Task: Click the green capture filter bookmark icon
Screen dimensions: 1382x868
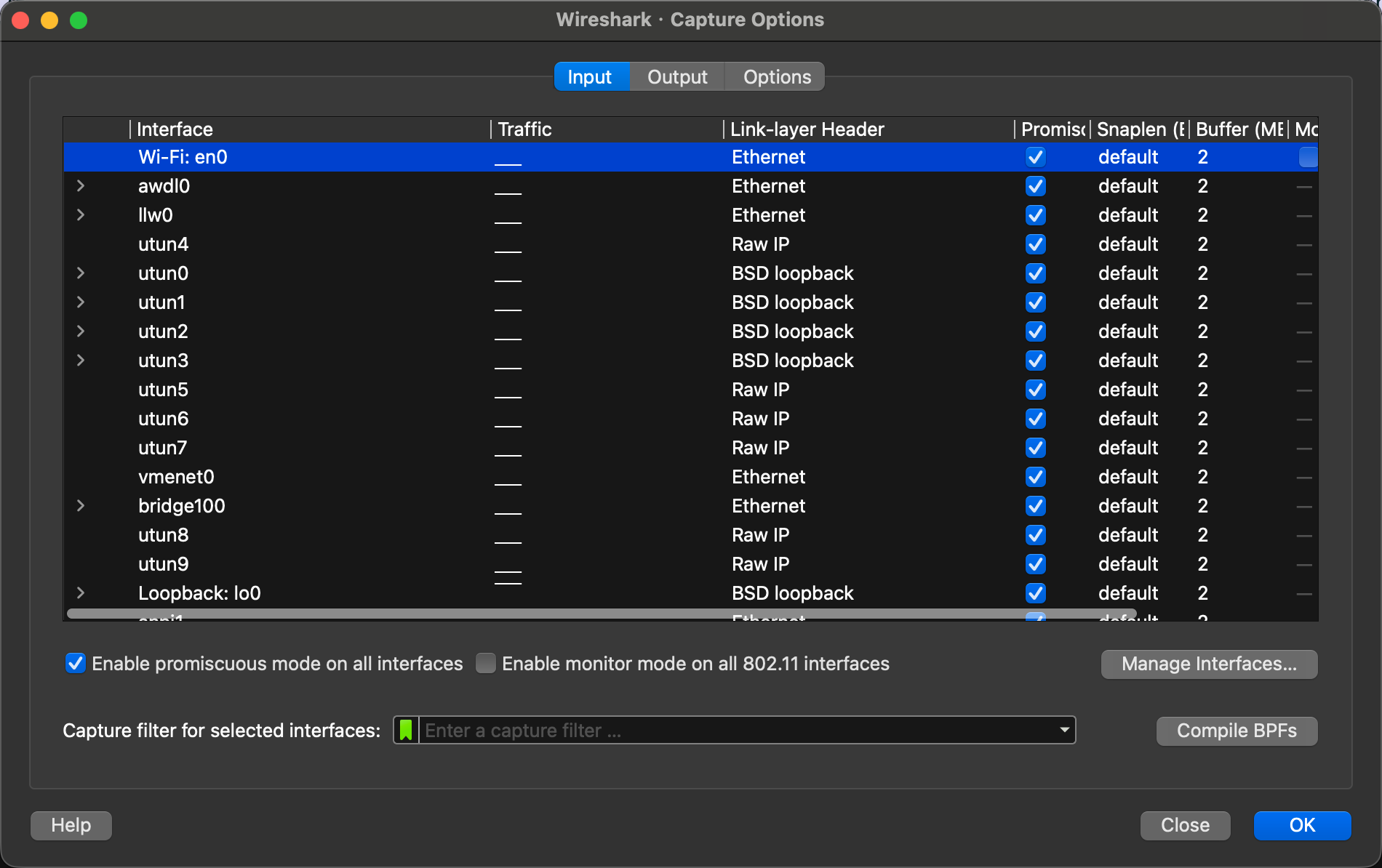Action: [x=406, y=730]
